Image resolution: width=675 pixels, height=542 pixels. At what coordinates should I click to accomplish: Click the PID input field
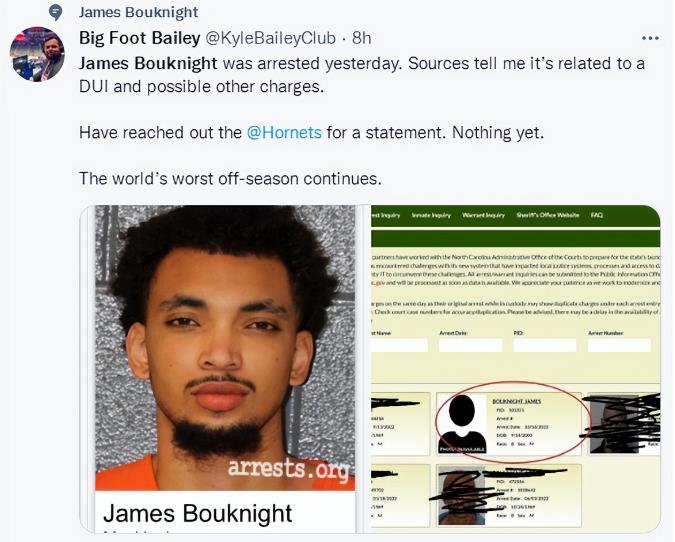tap(545, 345)
